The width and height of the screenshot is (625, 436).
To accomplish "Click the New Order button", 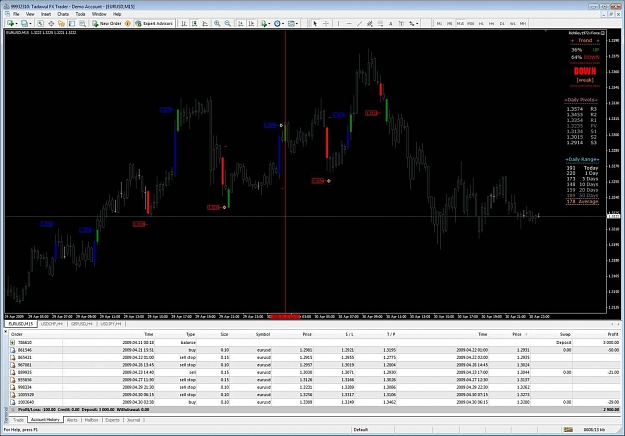I will 106,24.
